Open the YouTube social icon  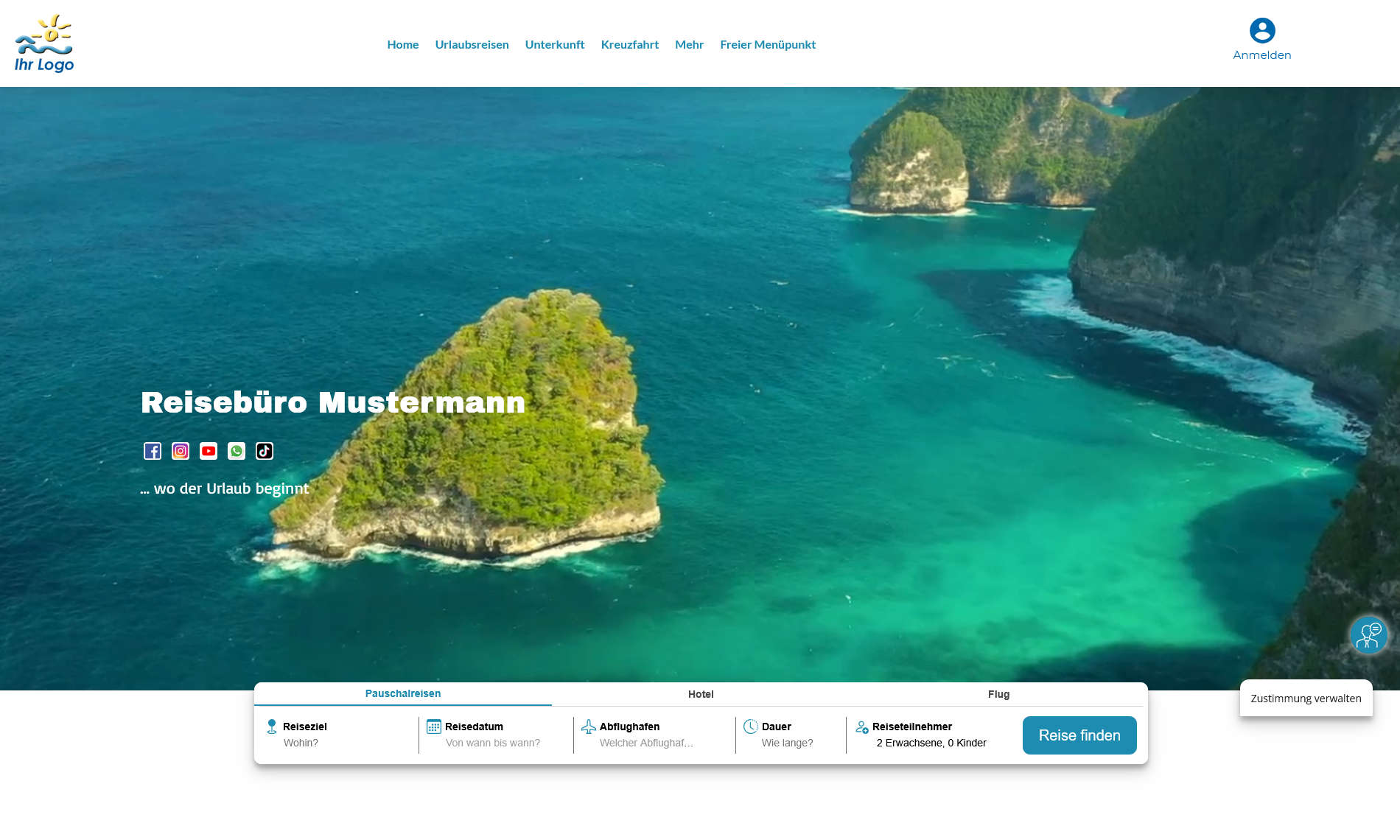209,451
